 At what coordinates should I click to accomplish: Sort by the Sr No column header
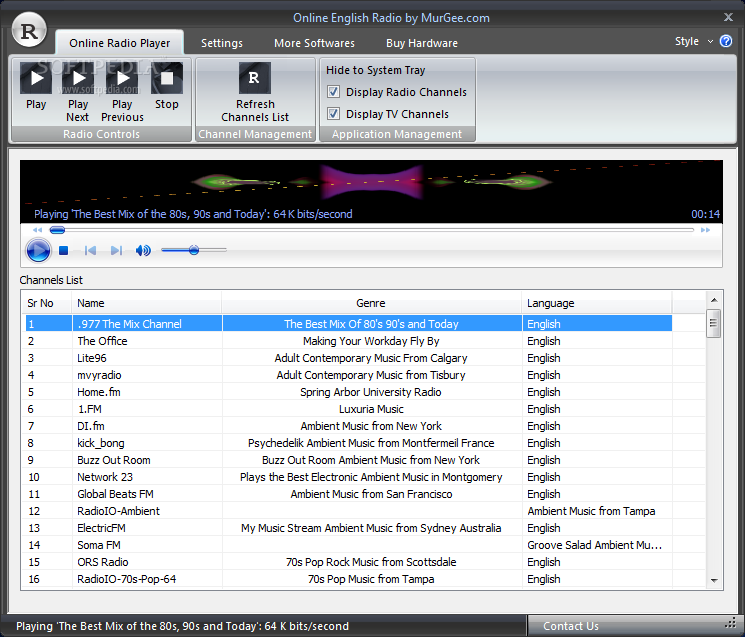point(47,303)
